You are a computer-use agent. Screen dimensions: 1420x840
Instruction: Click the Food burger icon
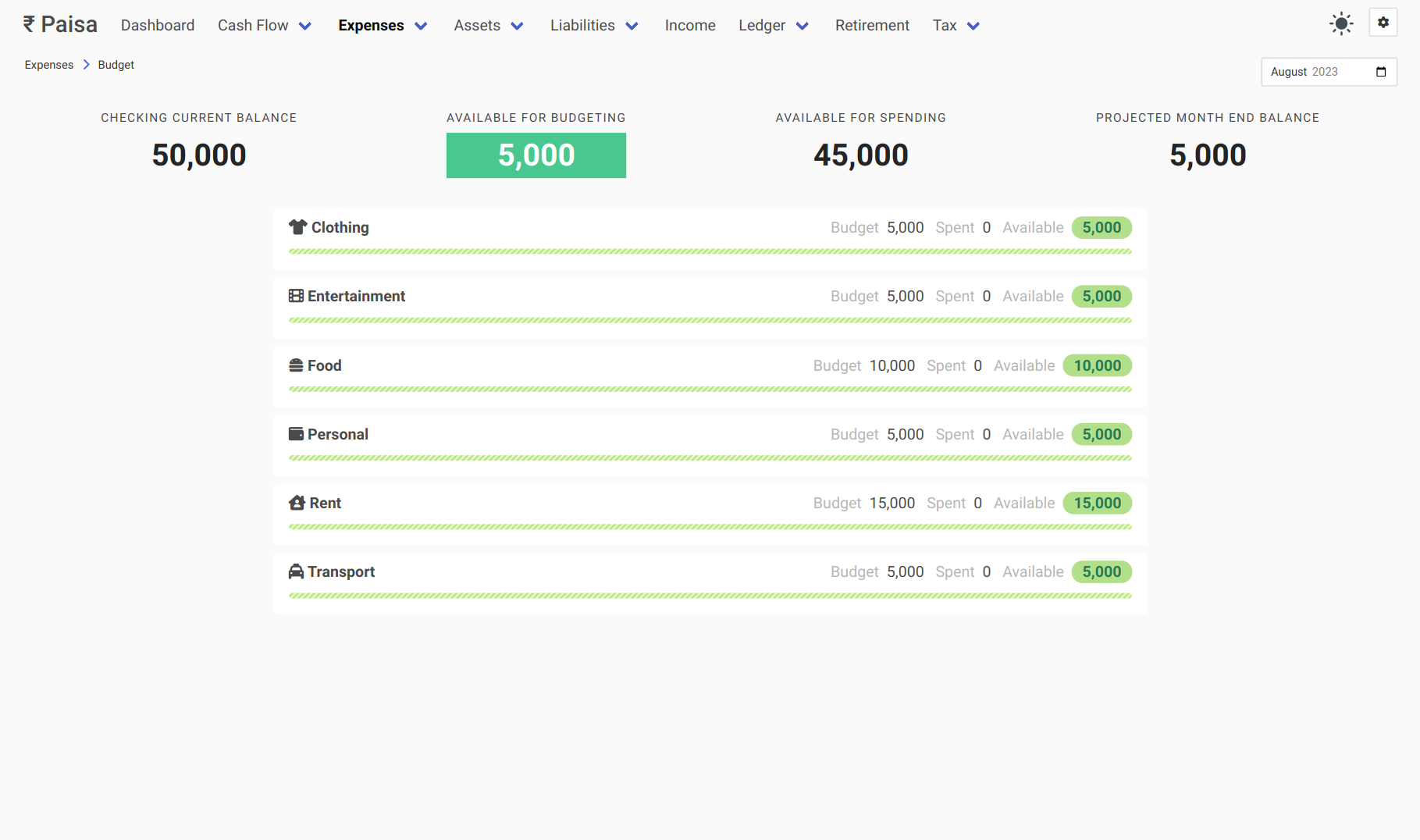pos(296,365)
